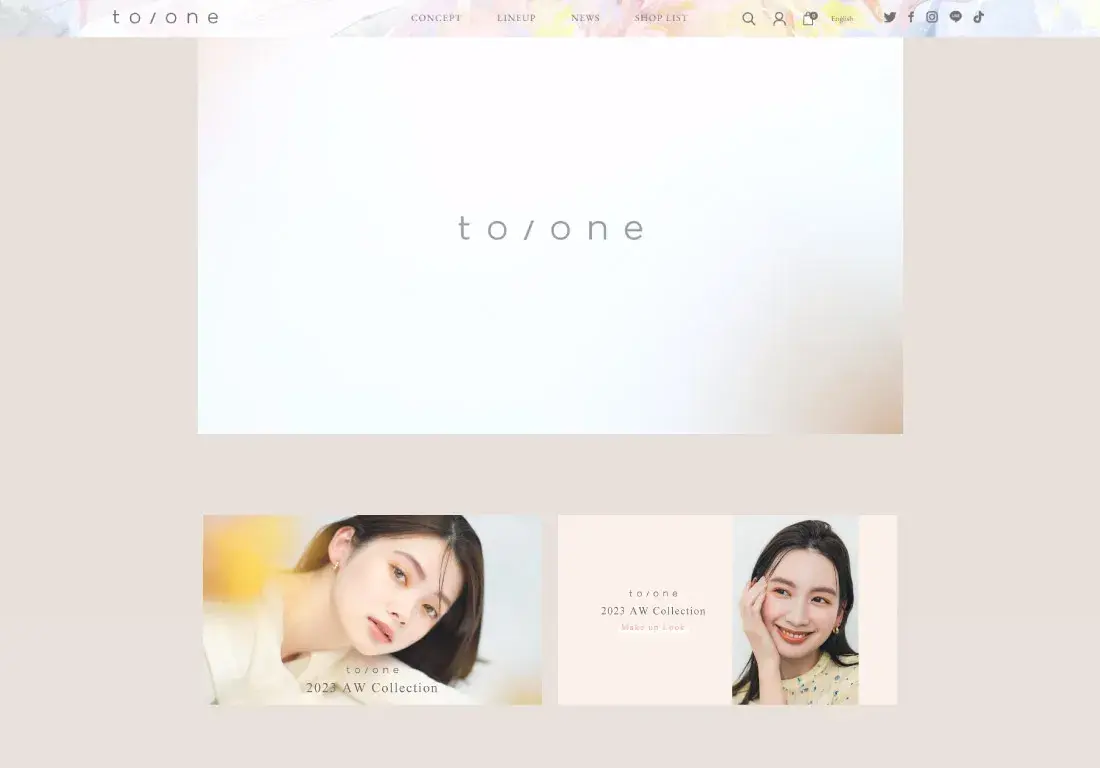Select NEWS in the navigation
1100x768 pixels.
pyautogui.click(x=585, y=18)
